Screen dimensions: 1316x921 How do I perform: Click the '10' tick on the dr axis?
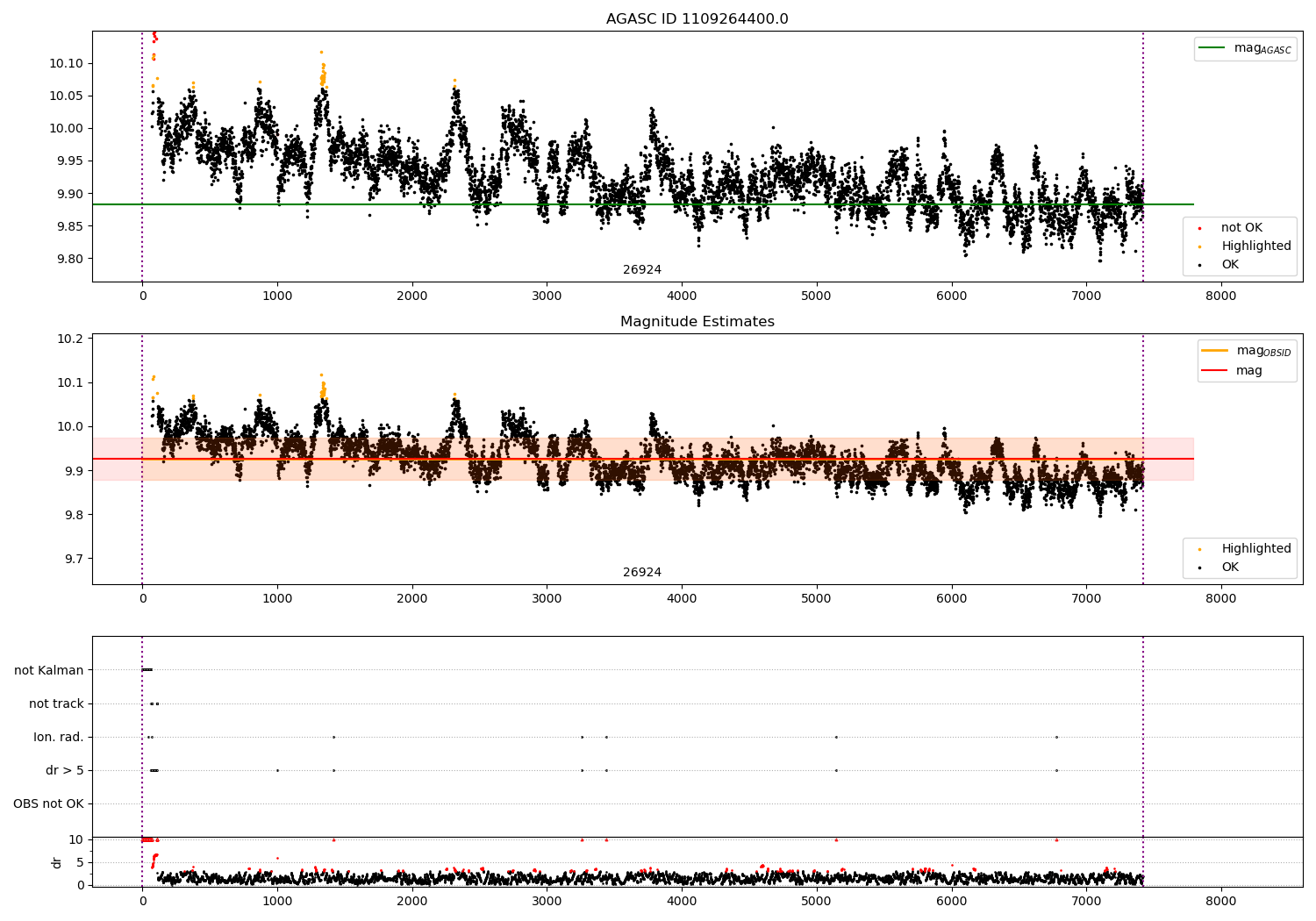pos(76,840)
